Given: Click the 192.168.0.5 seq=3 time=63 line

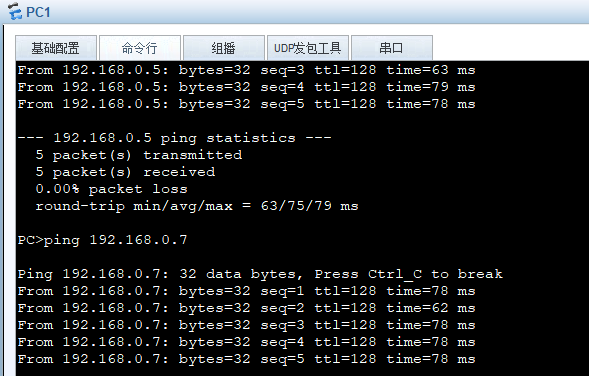Looking at the screenshot, I should (246, 70).
